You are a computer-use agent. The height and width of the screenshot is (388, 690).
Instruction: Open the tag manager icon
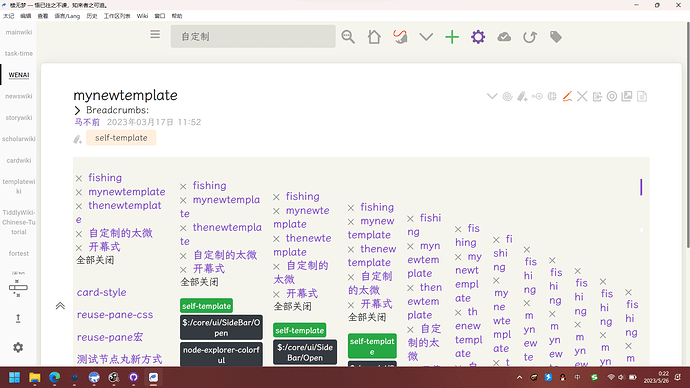[556, 37]
